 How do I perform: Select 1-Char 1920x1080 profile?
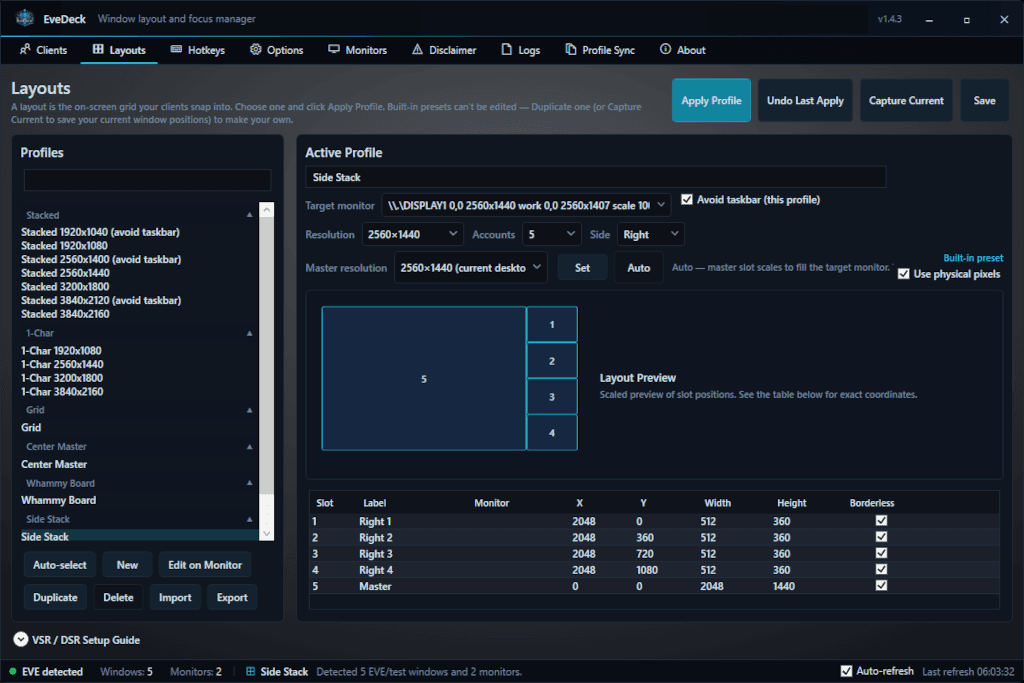pos(61,351)
